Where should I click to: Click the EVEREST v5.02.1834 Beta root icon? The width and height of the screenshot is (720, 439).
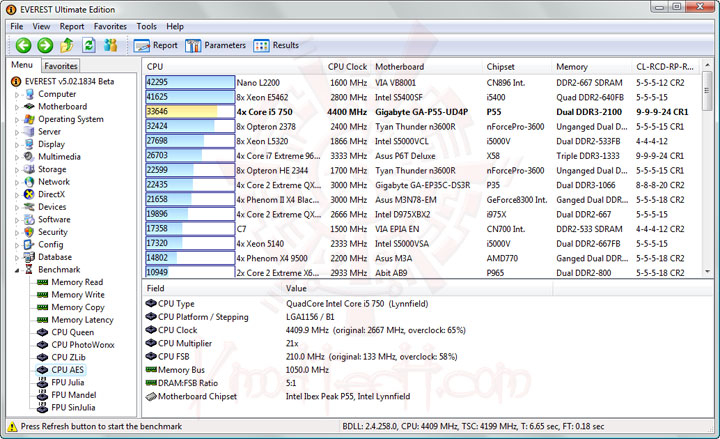pos(16,82)
